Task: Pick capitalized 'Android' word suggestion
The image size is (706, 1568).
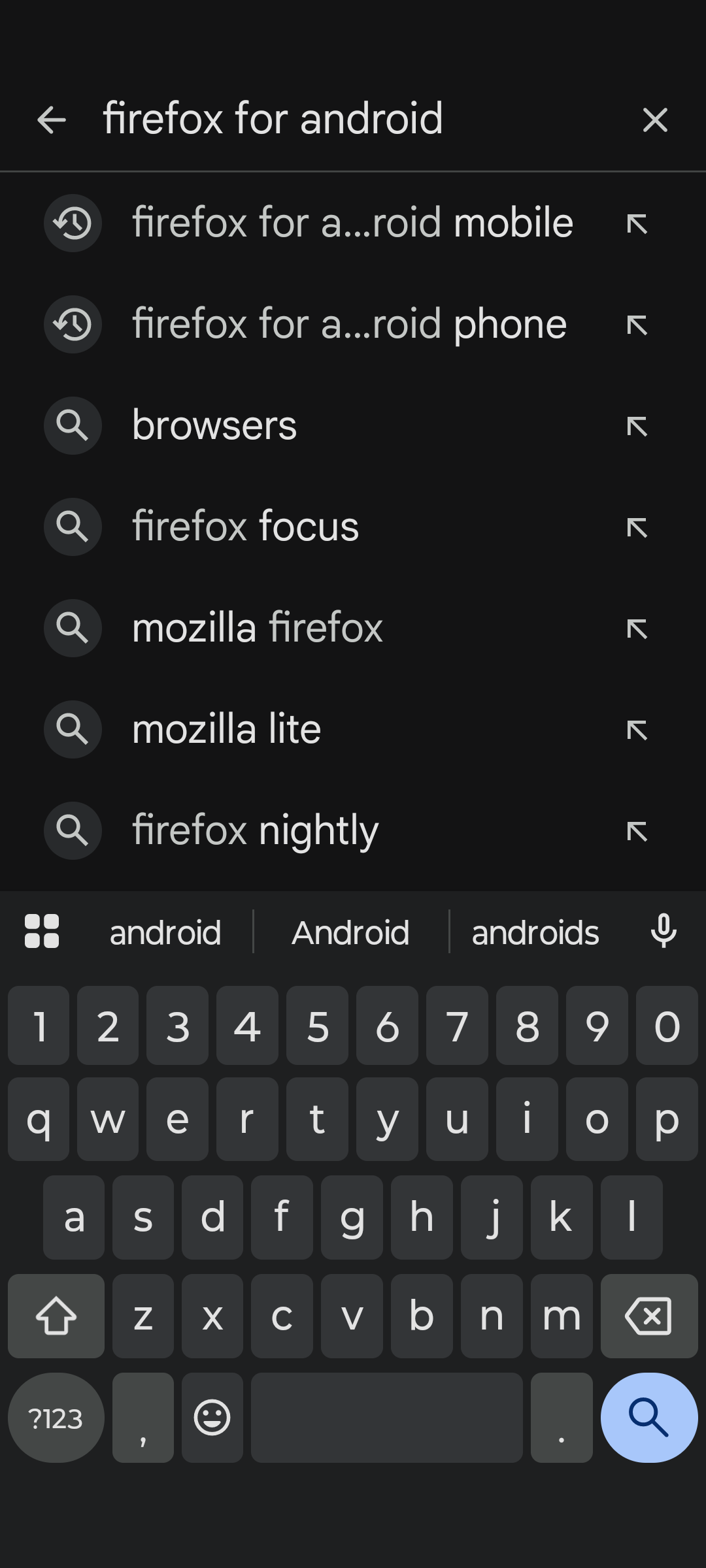Action: [x=350, y=932]
